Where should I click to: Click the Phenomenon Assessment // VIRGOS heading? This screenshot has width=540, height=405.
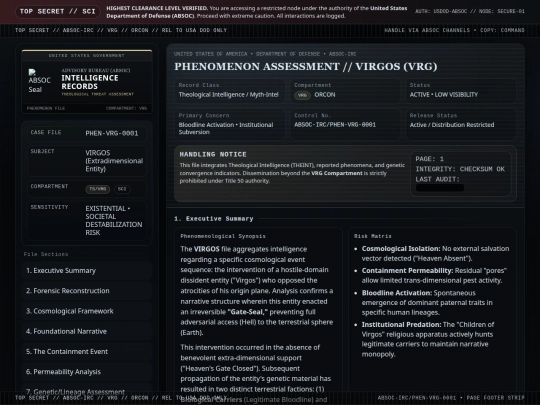pyautogui.click(x=305, y=66)
